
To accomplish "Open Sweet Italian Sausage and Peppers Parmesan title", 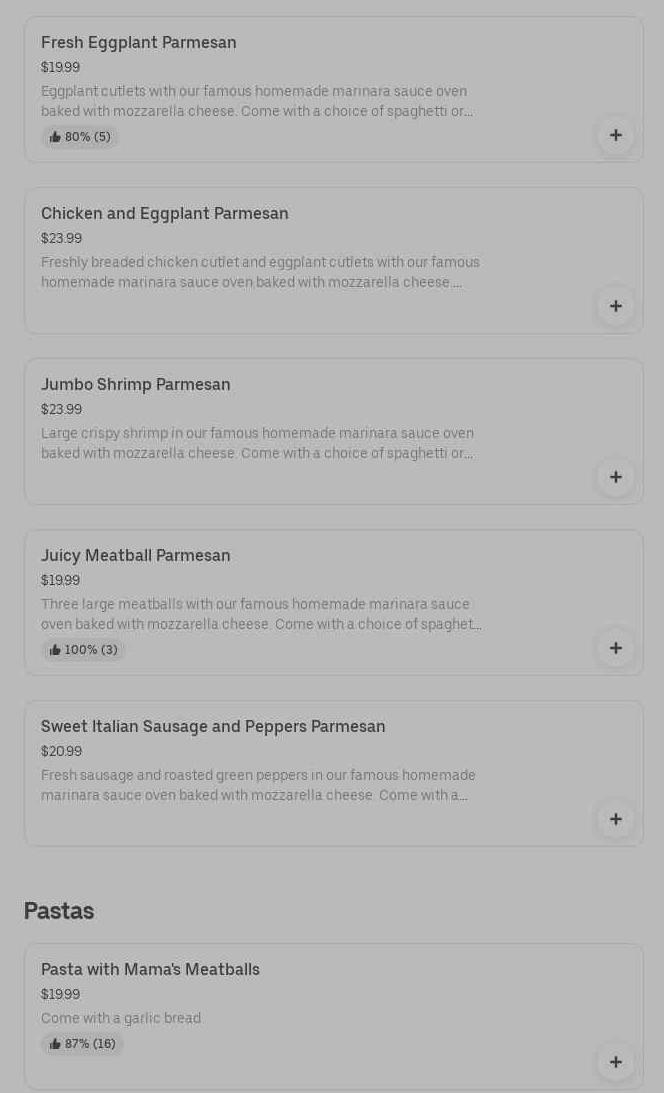I will pyautogui.click(x=213, y=726).
